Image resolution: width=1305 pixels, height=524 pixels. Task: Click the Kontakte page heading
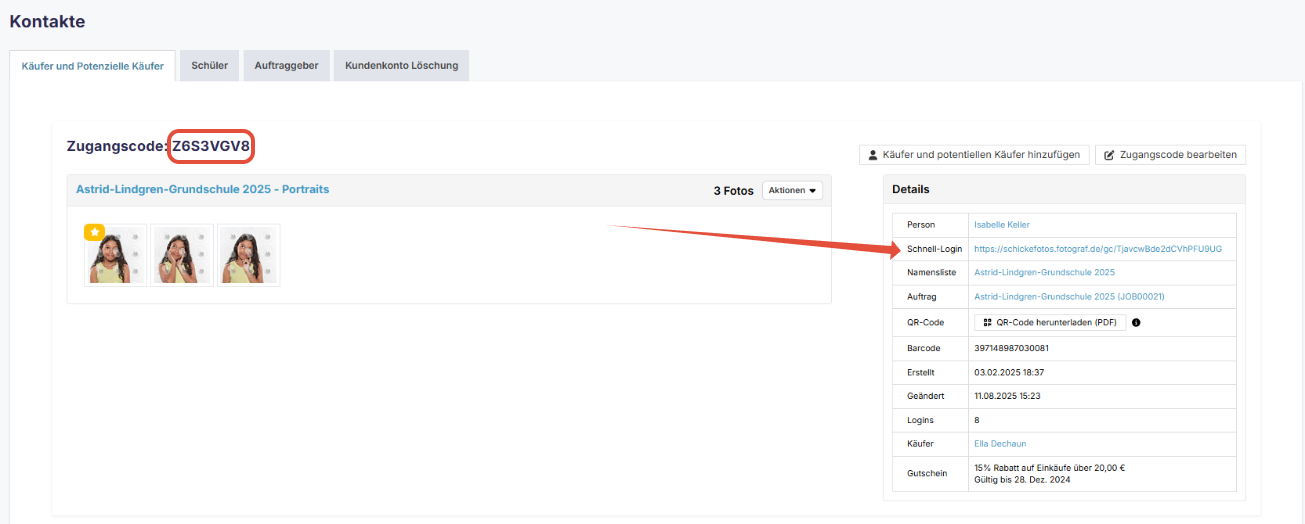(x=47, y=21)
